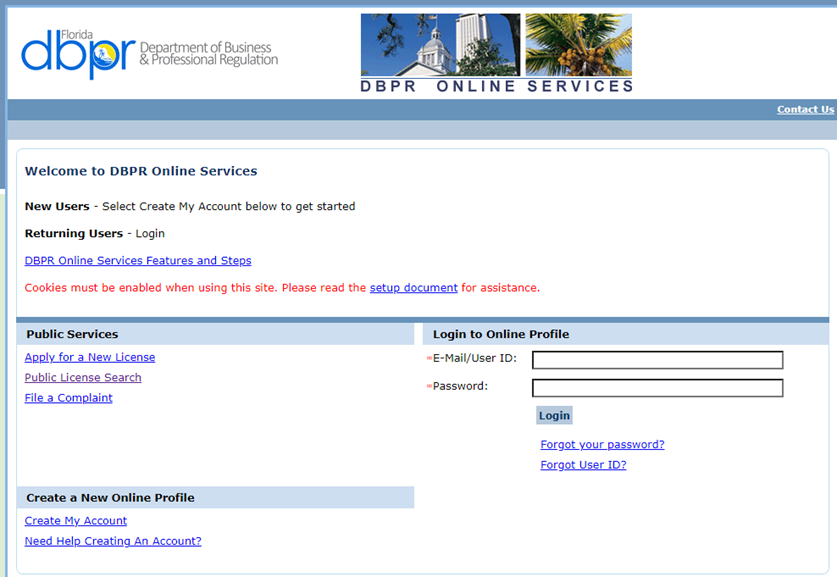
Task: Click the Welcome to DBPR Online Services heading
Action: point(141,171)
